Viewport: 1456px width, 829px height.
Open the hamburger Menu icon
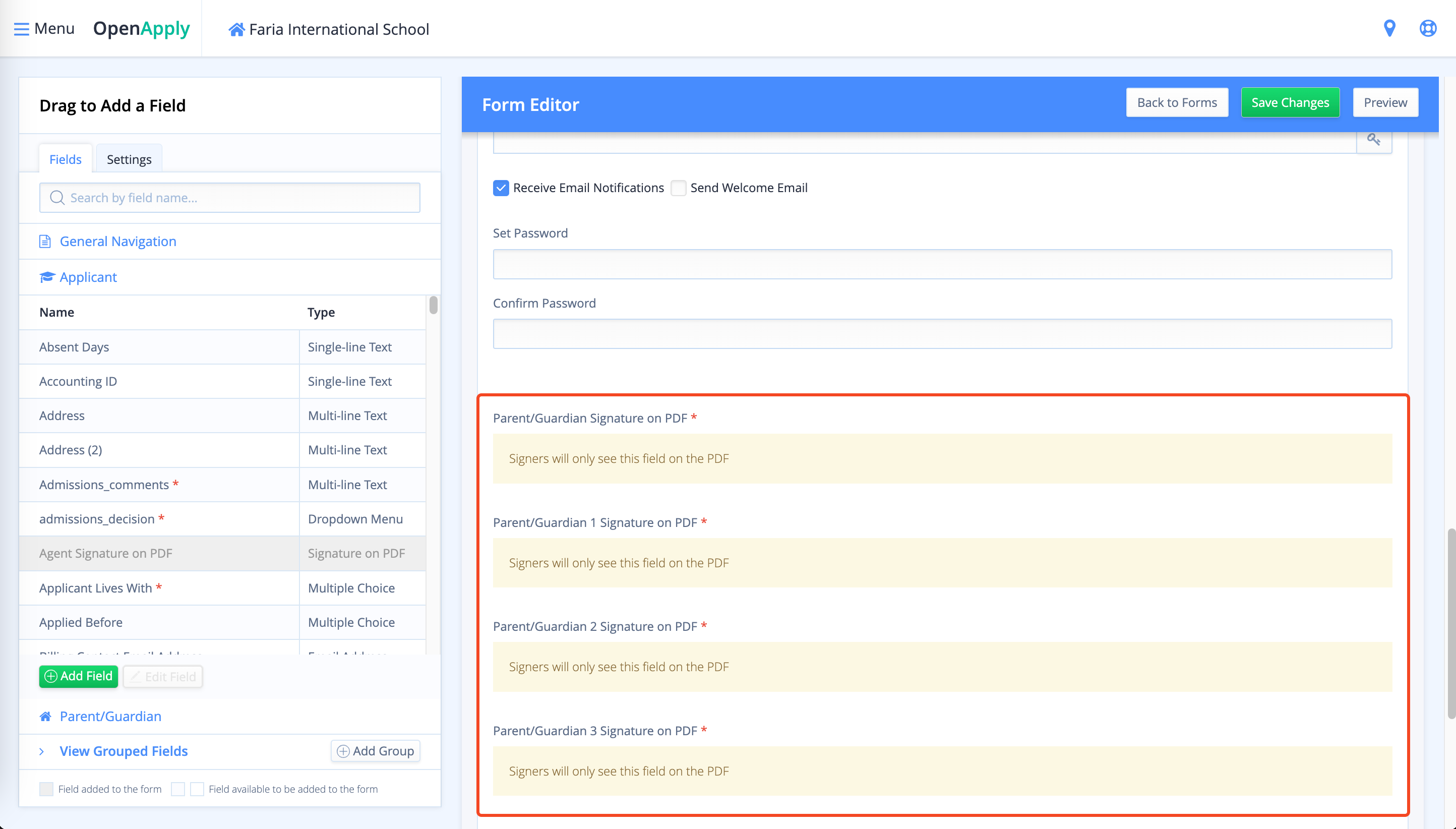[x=21, y=29]
